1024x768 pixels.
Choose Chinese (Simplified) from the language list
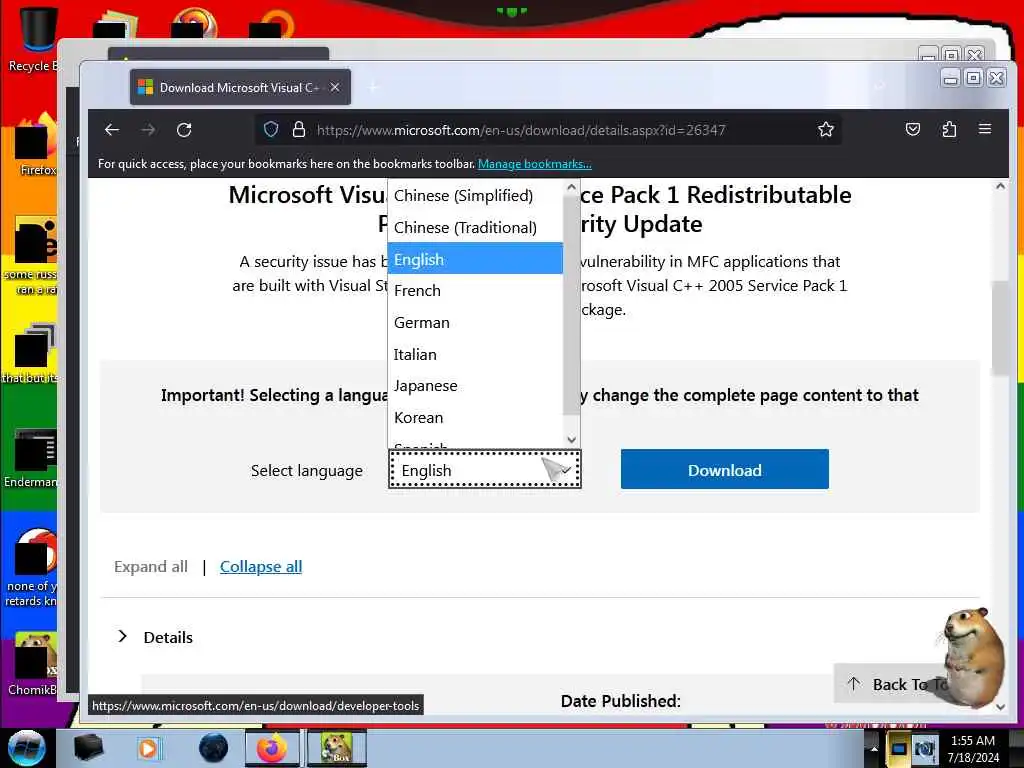pos(475,195)
